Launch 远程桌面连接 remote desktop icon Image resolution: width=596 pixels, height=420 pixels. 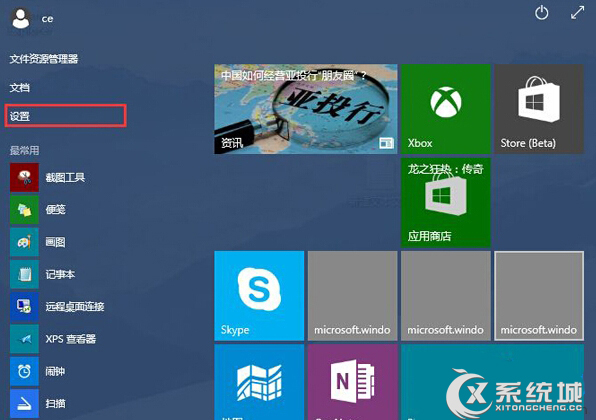[24, 307]
